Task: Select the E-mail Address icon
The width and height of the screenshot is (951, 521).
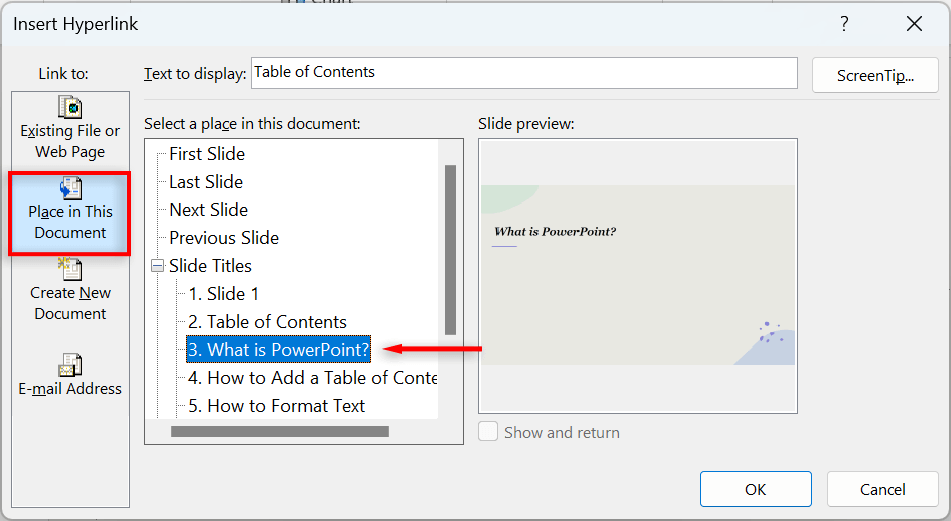Action: coord(70,365)
